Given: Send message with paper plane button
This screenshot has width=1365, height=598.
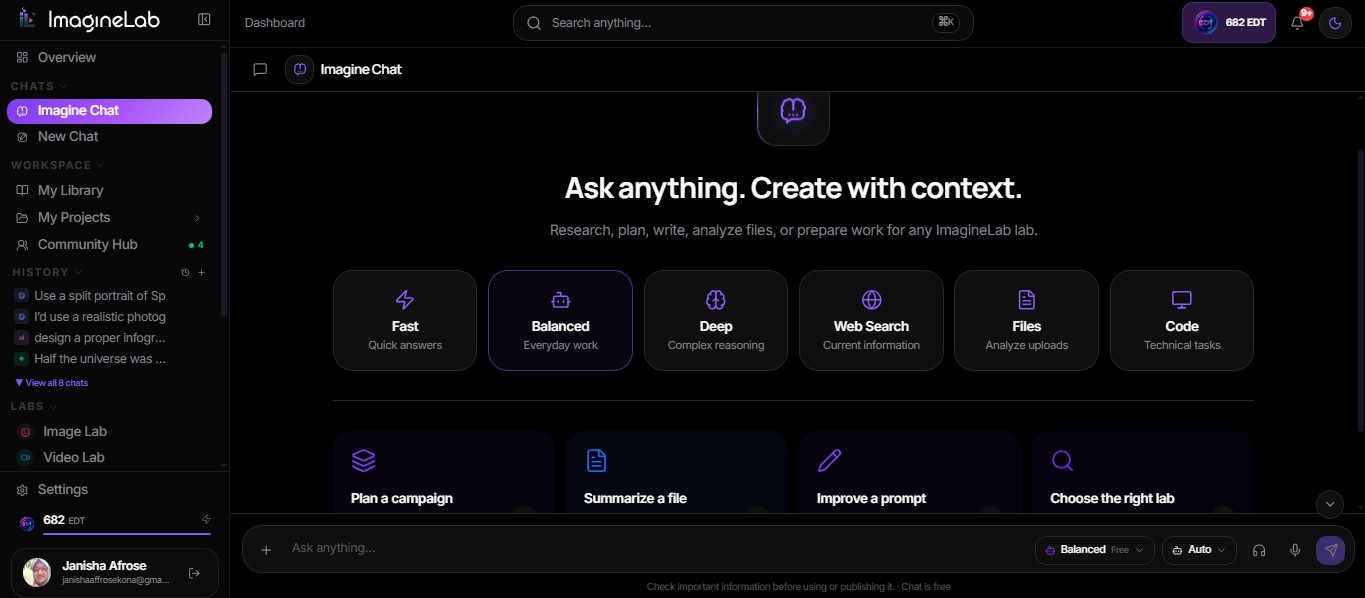Looking at the screenshot, I should coord(1330,550).
